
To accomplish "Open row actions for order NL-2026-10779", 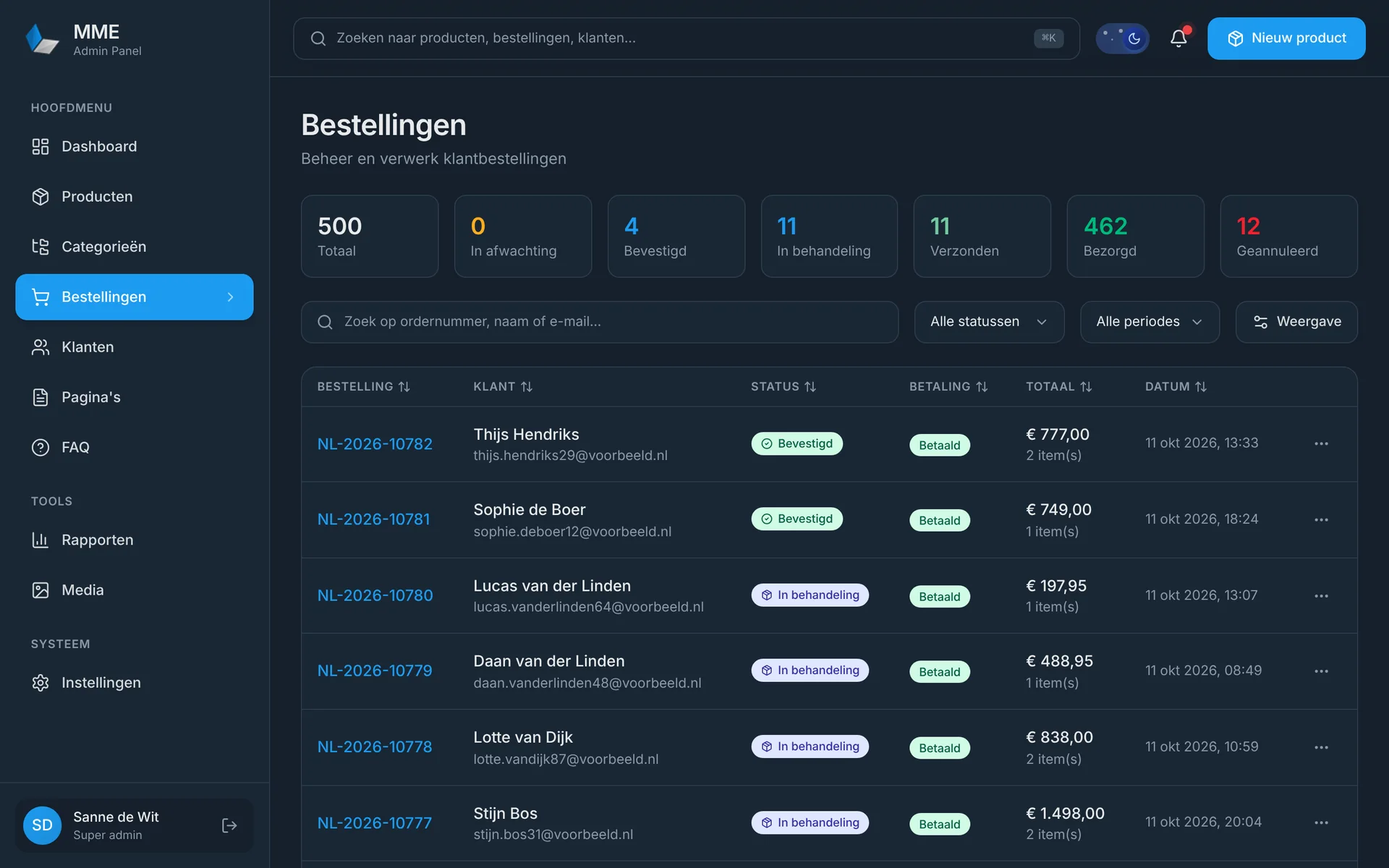I will click(1321, 671).
